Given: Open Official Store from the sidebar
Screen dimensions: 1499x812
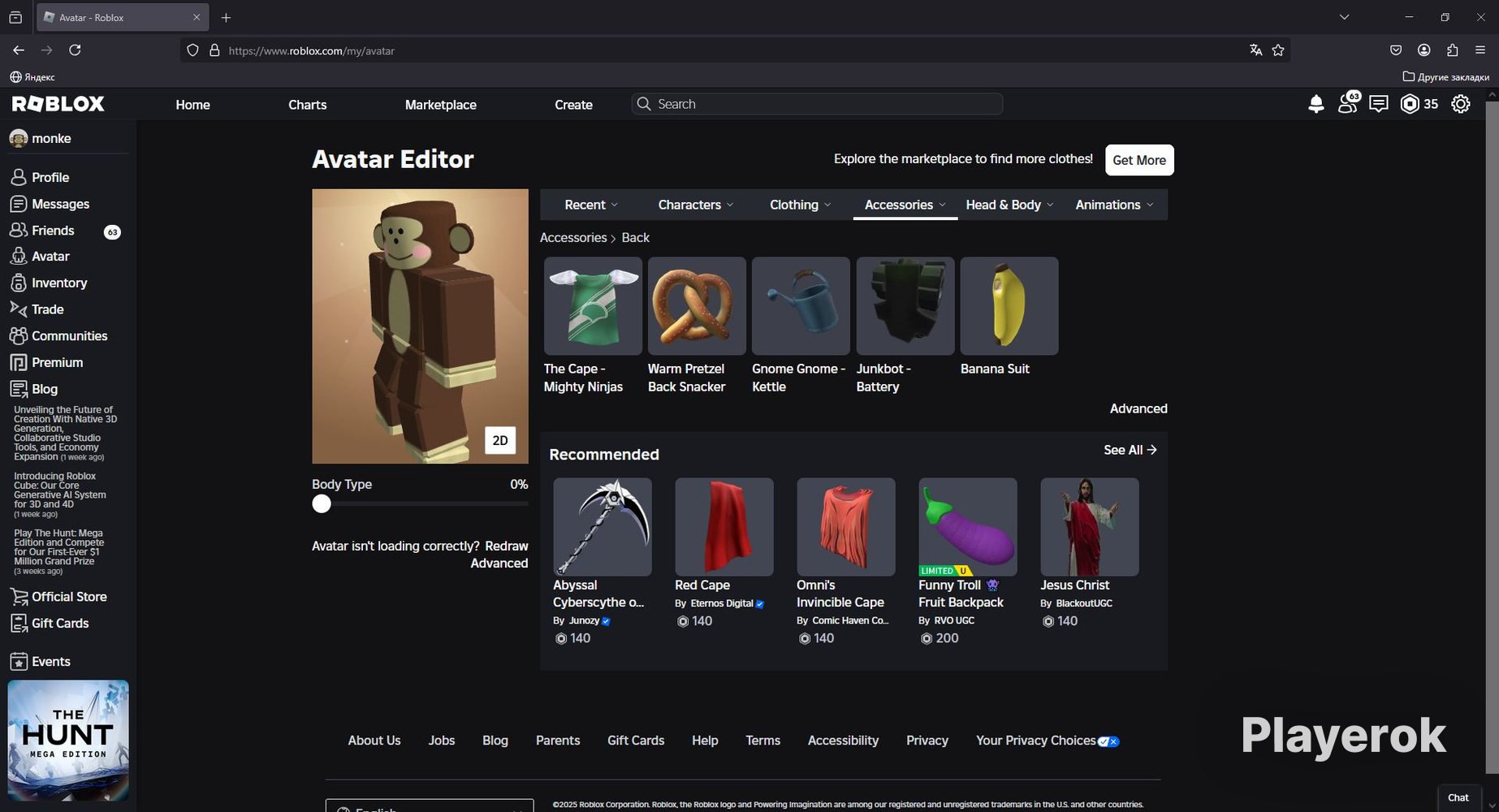Looking at the screenshot, I should pos(69,597).
